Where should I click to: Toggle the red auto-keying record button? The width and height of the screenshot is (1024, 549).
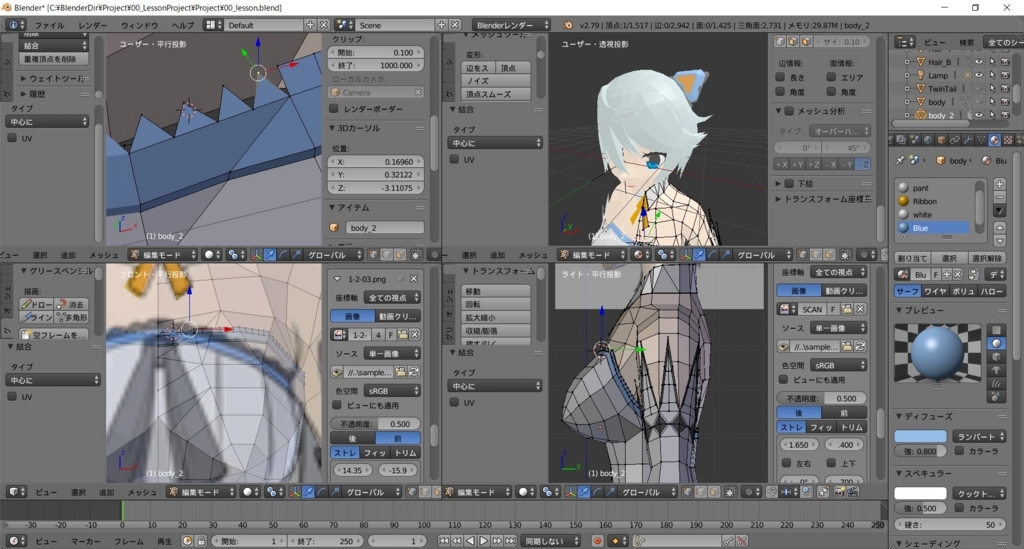pos(598,541)
